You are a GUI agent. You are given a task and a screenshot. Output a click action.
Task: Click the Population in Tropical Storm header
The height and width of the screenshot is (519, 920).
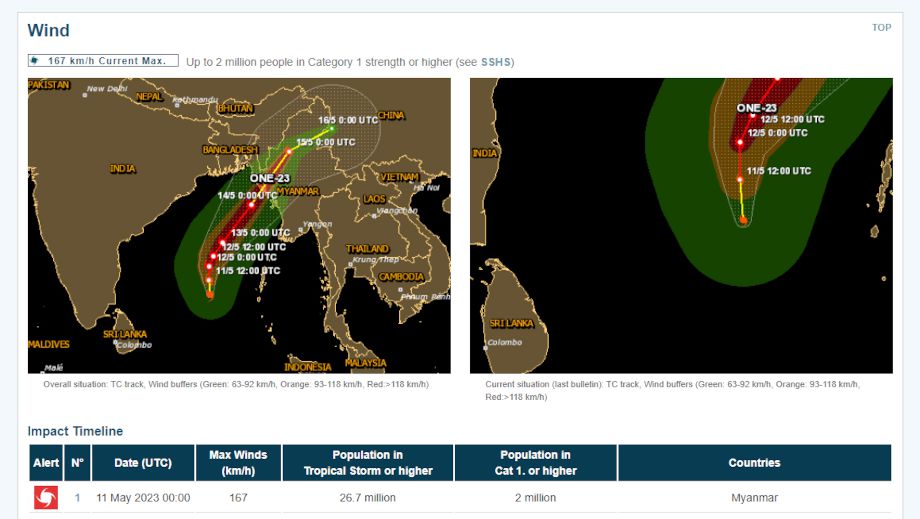click(x=368, y=463)
